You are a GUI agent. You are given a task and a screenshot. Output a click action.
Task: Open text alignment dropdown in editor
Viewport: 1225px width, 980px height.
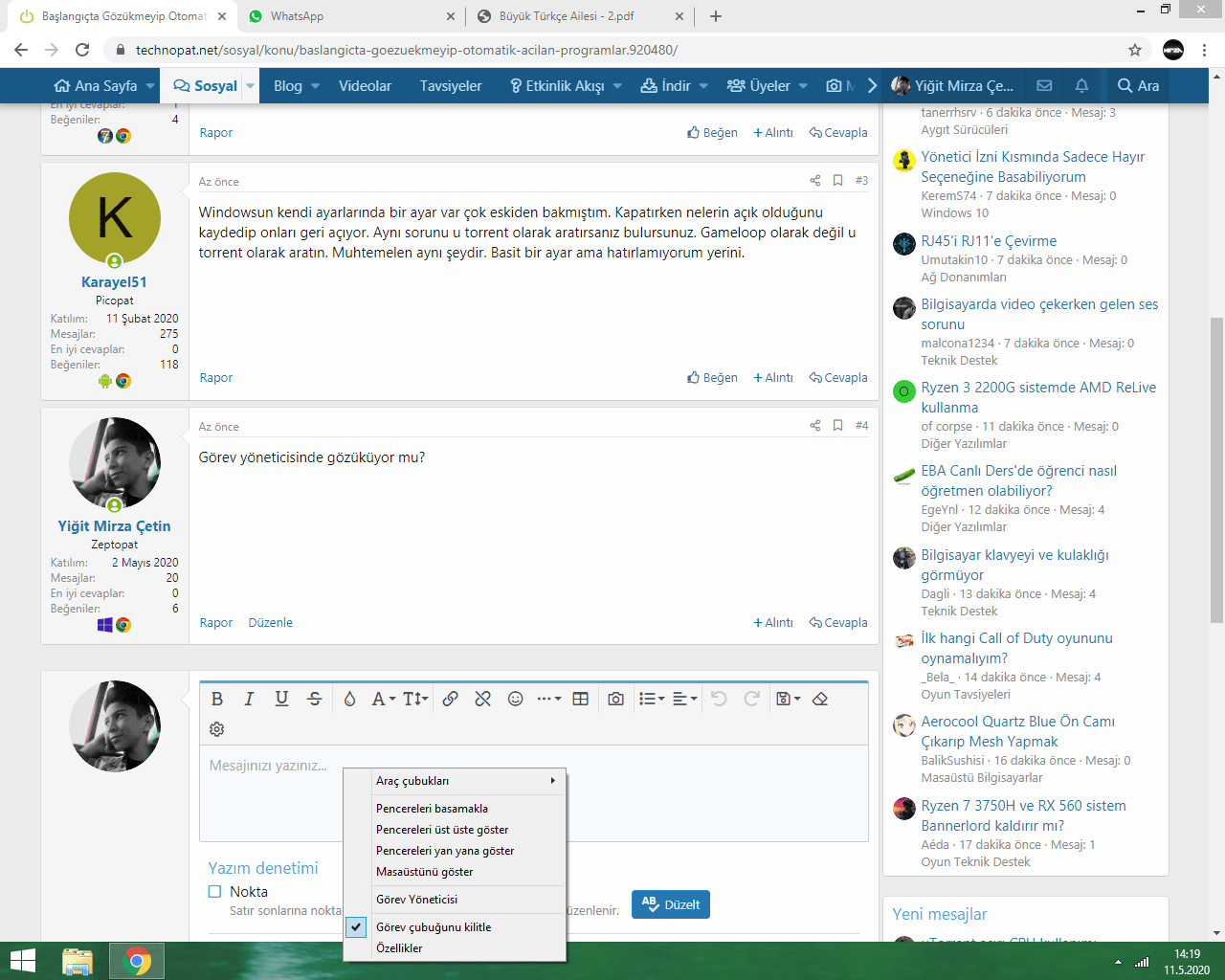click(x=685, y=699)
